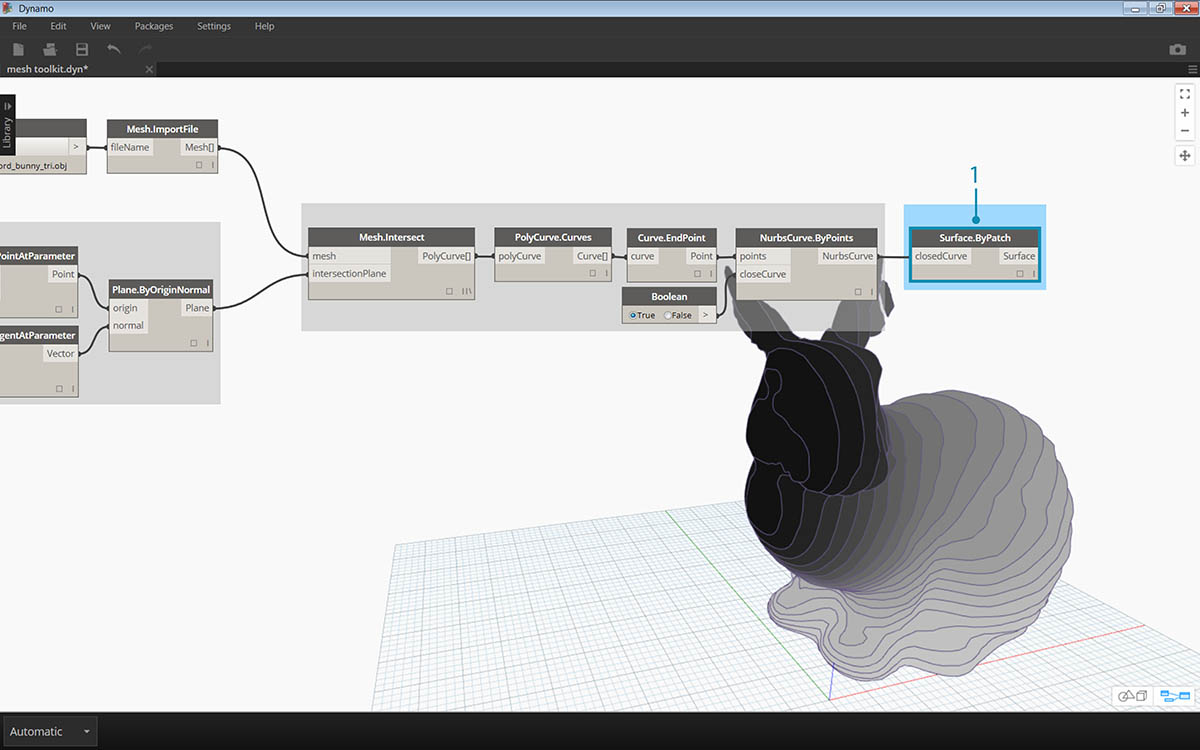The width and height of the screenshot is (1200, 750).
Task: Activate the Pan tool icon
Action: [x=1185, y=155]
